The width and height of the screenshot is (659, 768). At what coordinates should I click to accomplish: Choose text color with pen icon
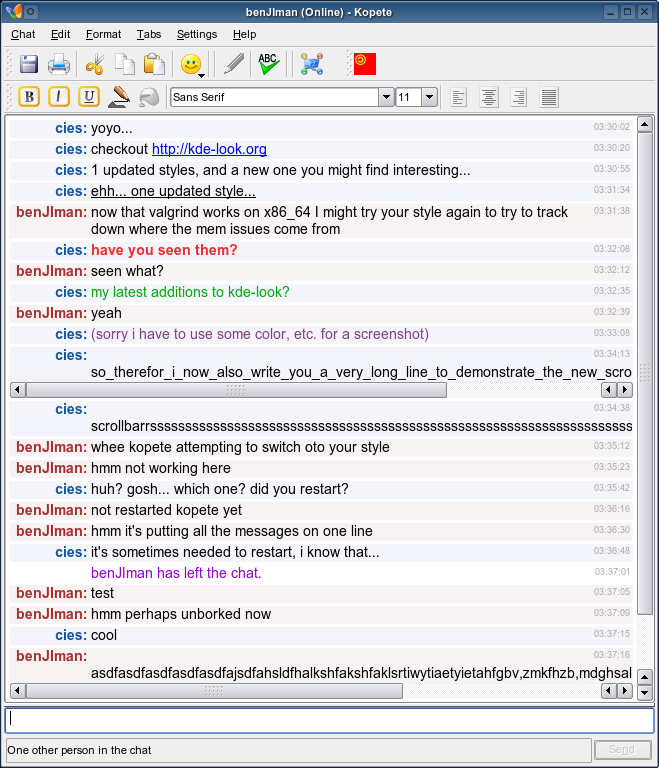coord(119,96)
